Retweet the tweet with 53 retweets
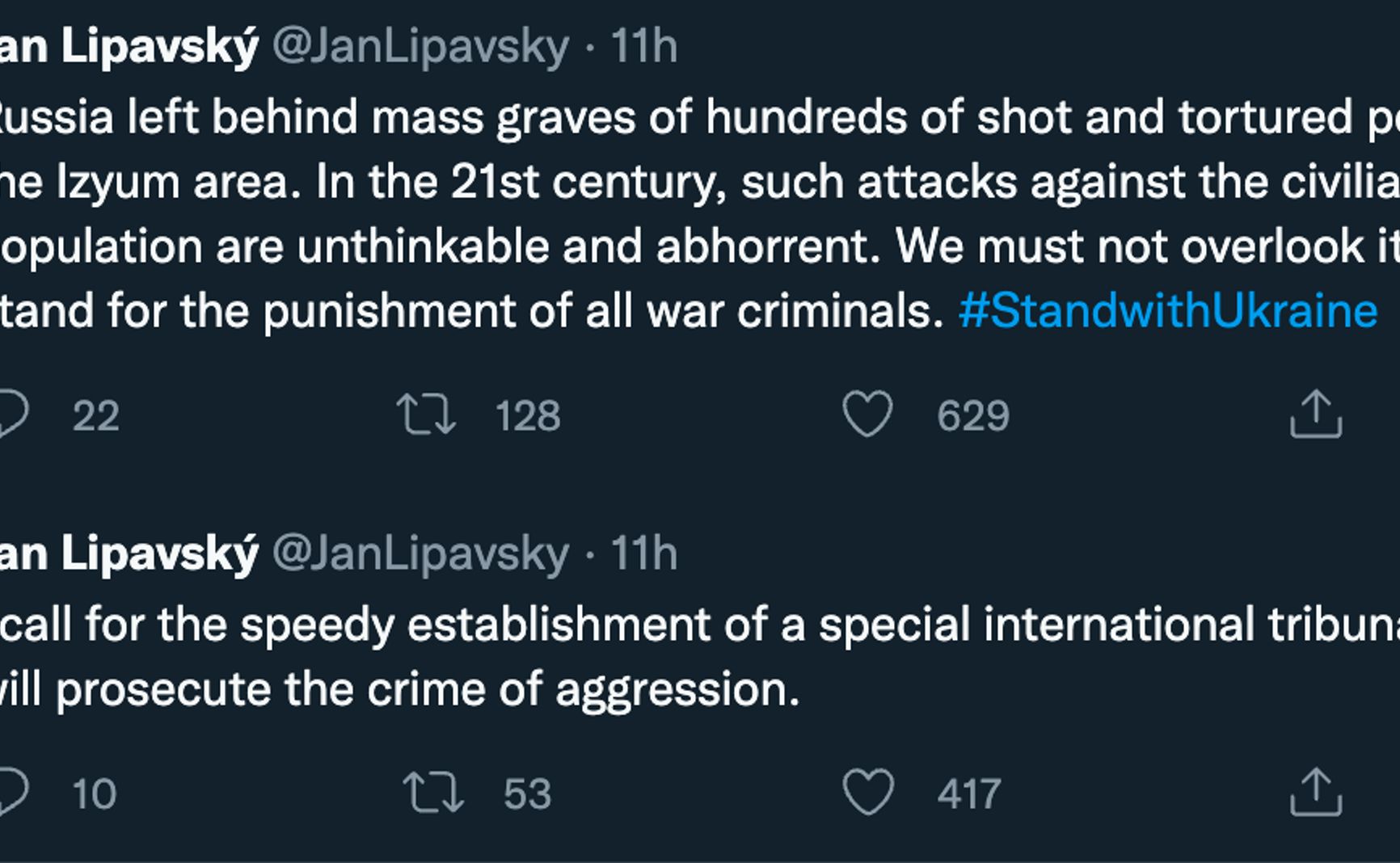 pyautogui.click(x=433, y=793)
